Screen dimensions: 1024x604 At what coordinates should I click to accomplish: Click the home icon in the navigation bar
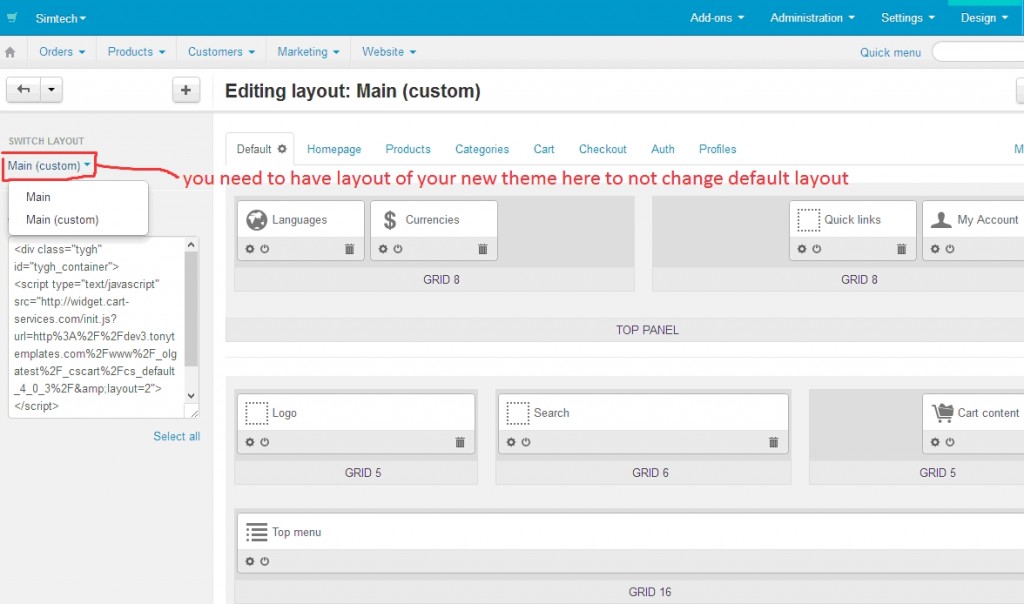point(10,52)
